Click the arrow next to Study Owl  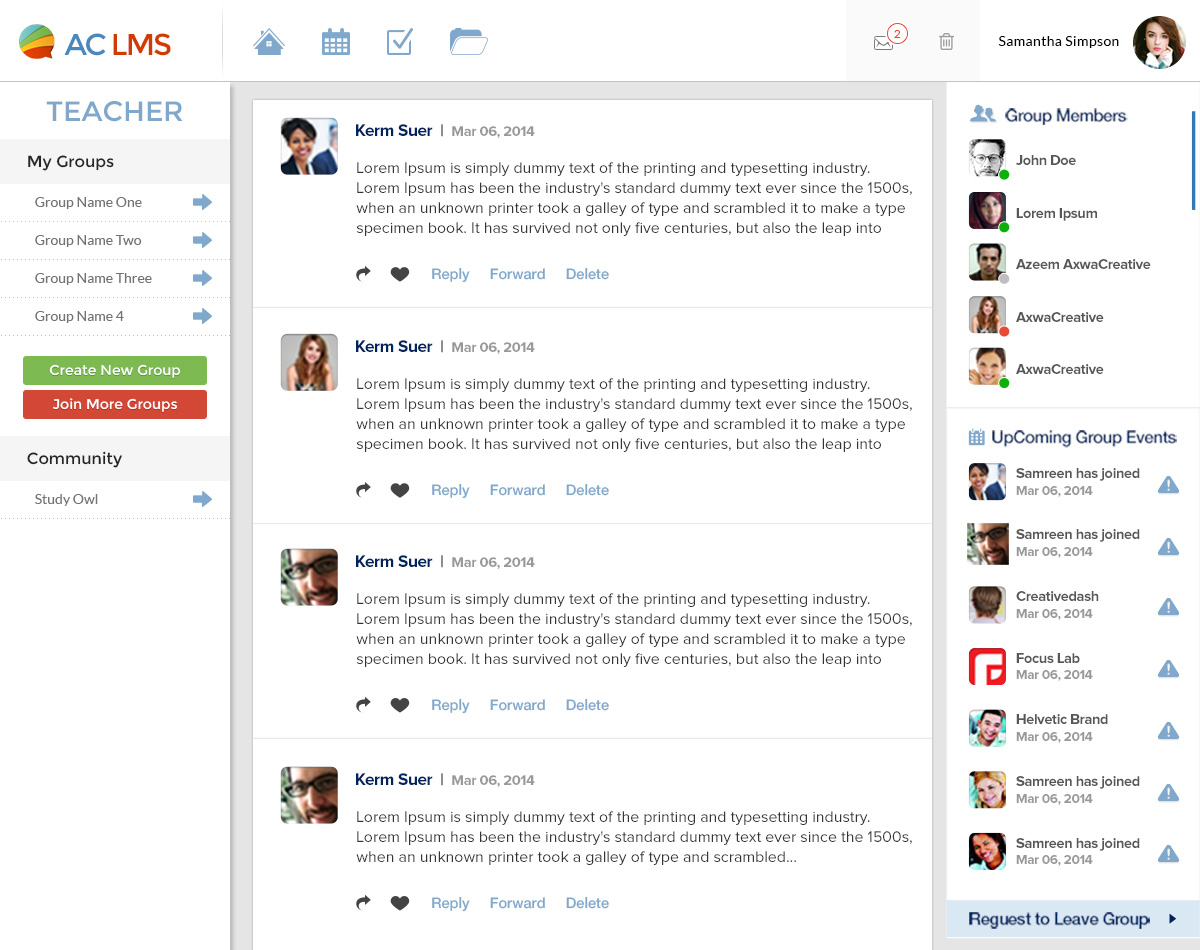(203, 499)
